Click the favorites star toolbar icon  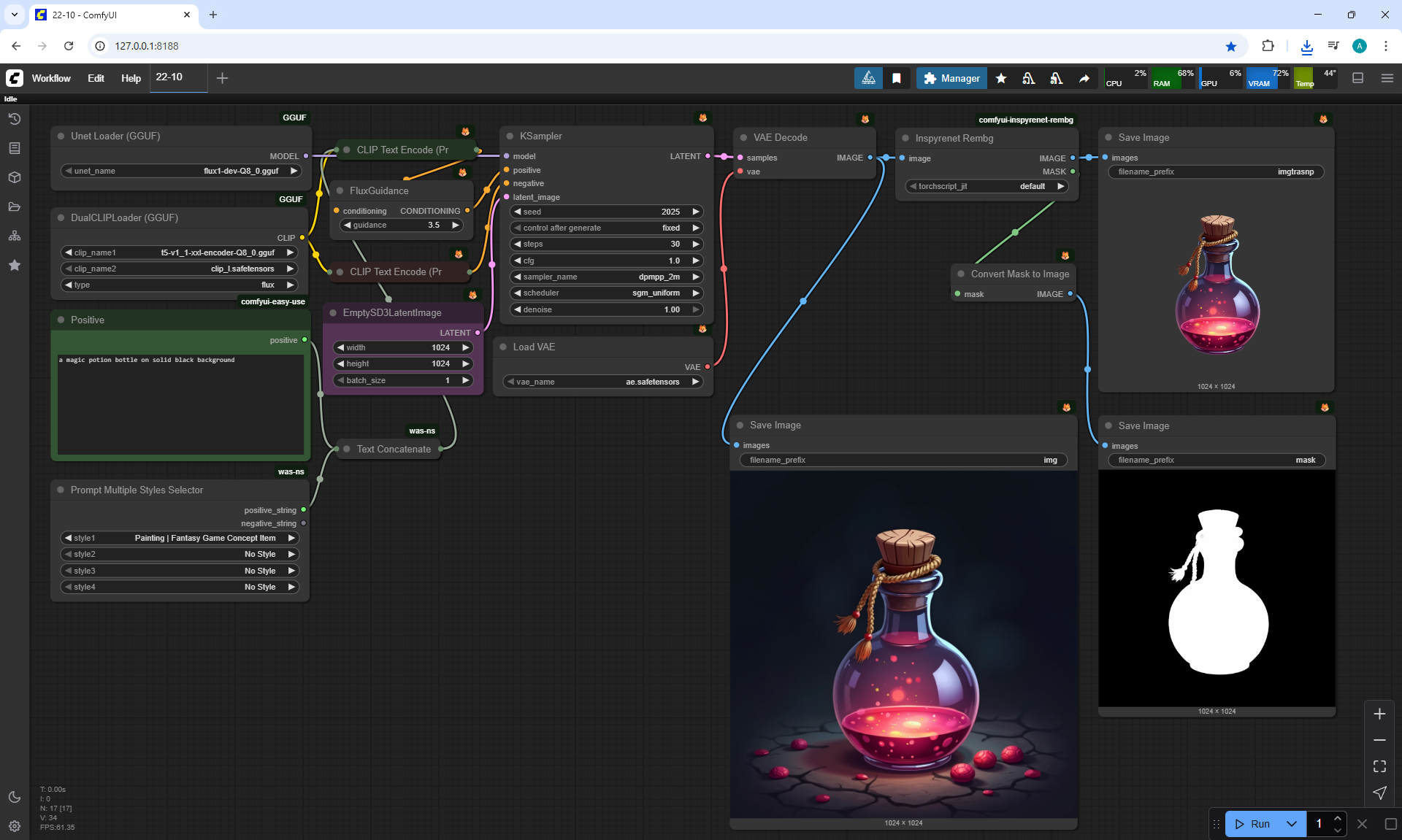tap(1001, 78)
